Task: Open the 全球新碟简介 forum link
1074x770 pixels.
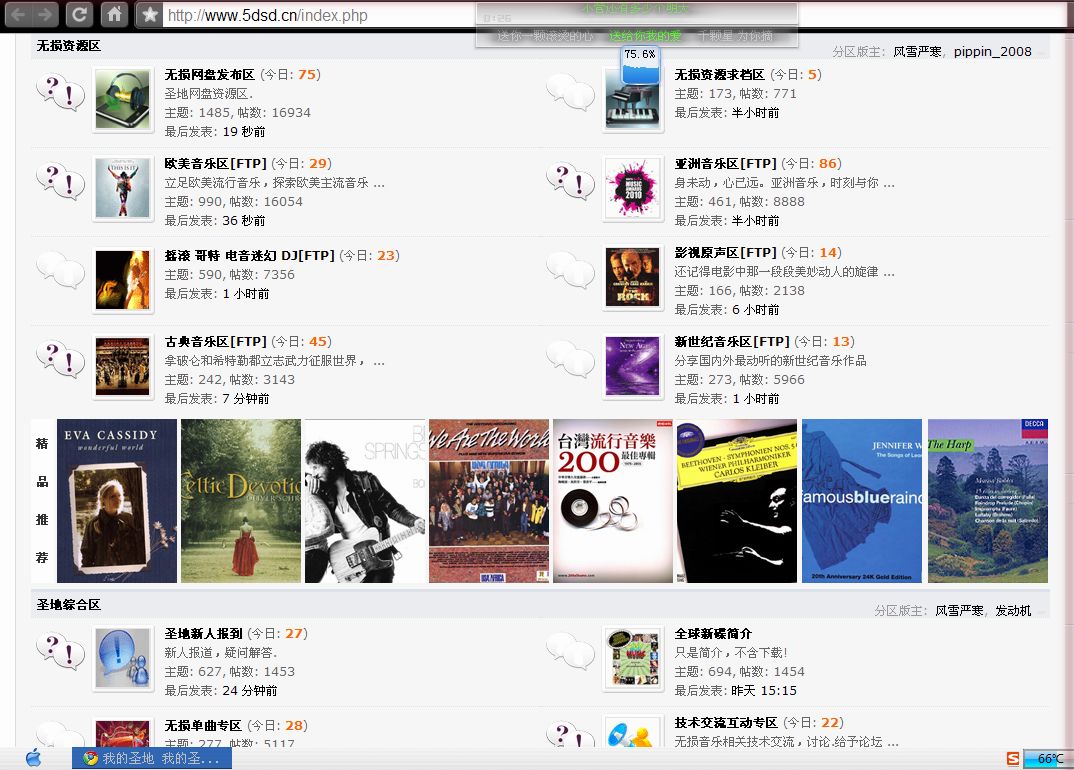Action: [x=713, y=634]
